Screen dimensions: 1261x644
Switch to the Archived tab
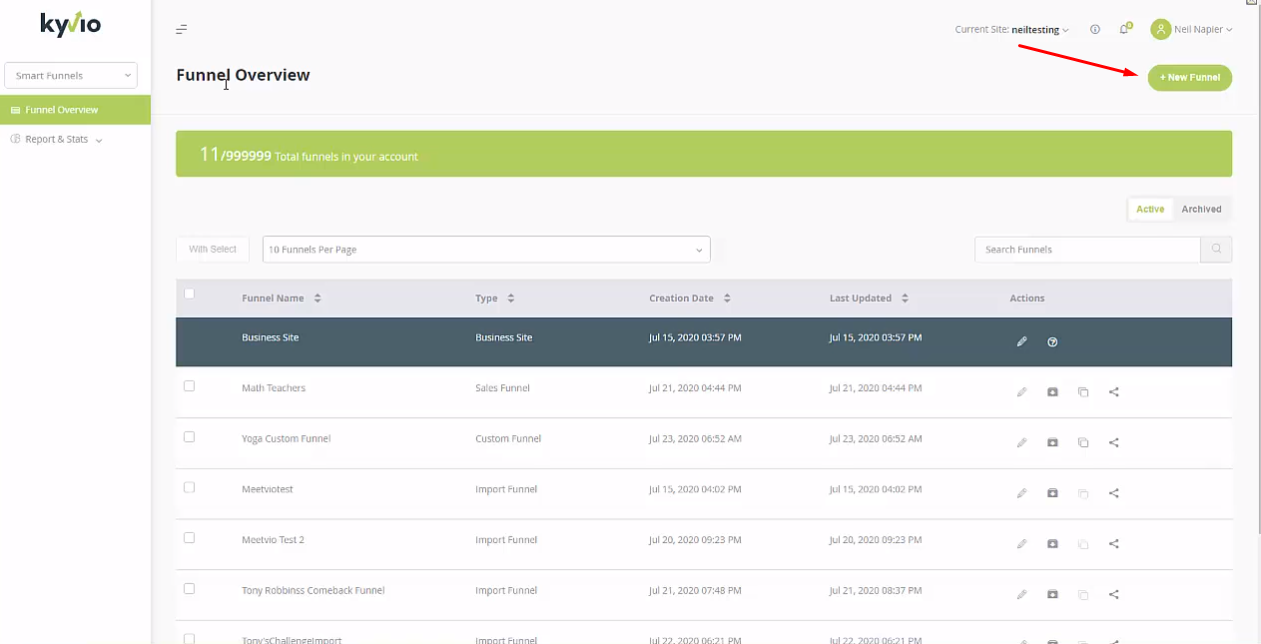[x=1201, y=209]
